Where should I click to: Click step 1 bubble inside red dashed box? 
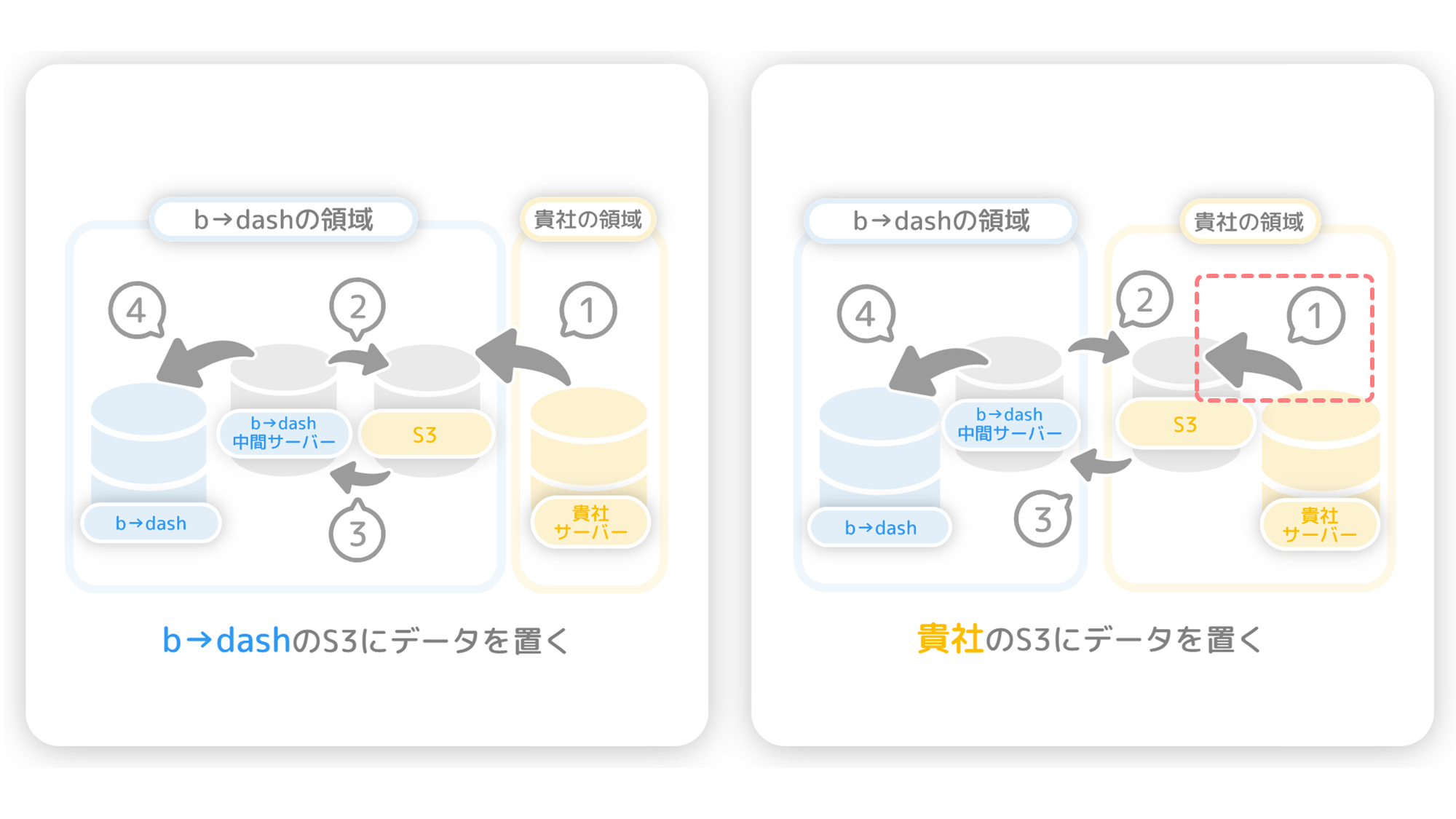1315,315
